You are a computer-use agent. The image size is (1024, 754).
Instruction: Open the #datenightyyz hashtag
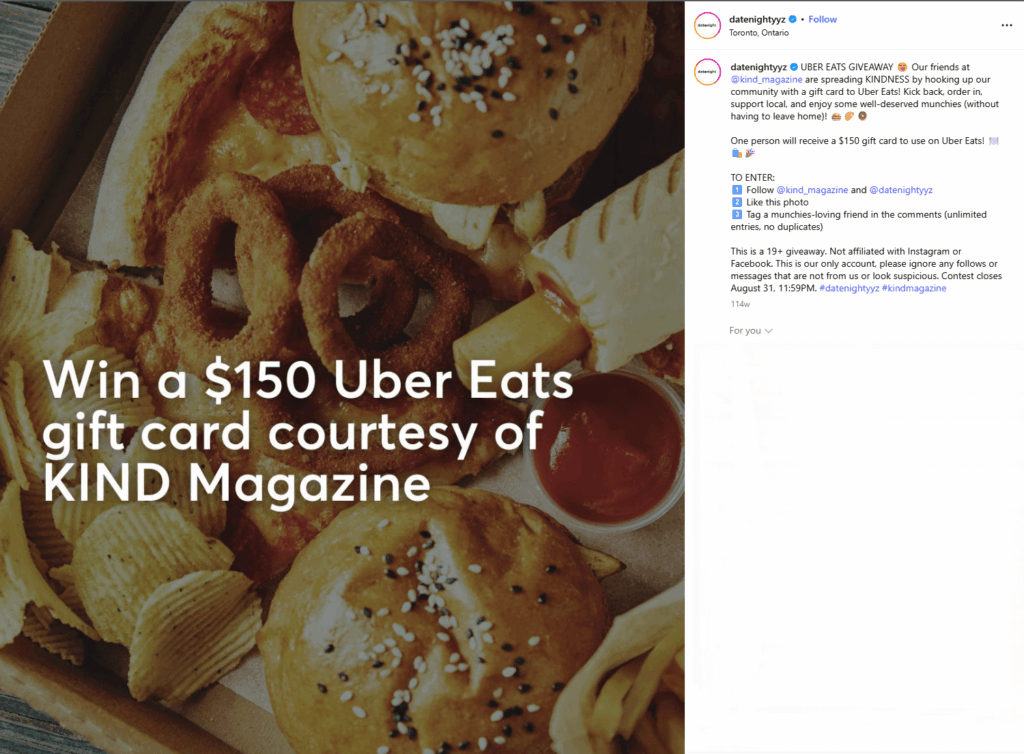849,288
